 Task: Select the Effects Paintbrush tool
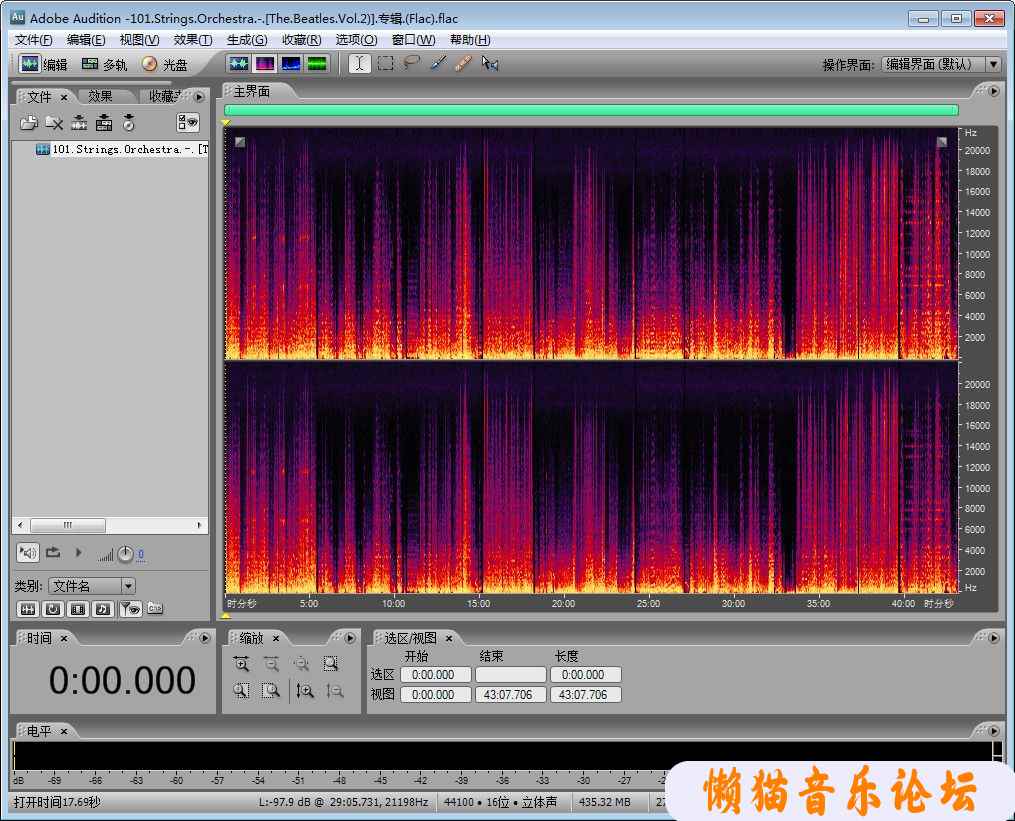[x=438, y=63]
